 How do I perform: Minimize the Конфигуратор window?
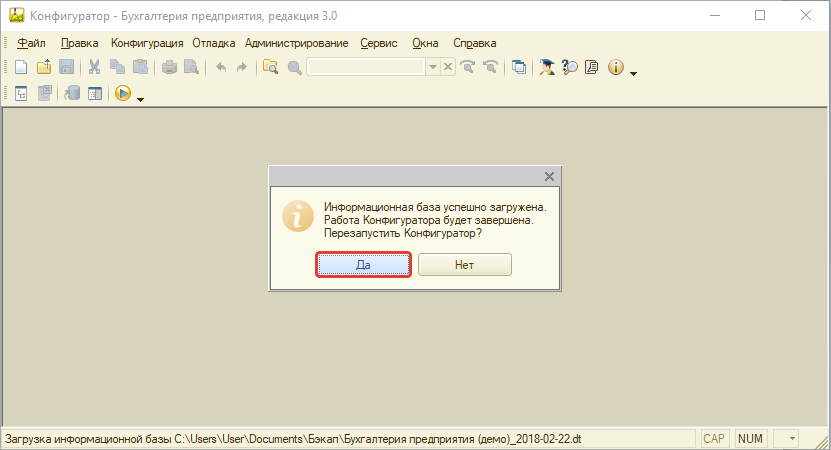[x=715, y=15]
